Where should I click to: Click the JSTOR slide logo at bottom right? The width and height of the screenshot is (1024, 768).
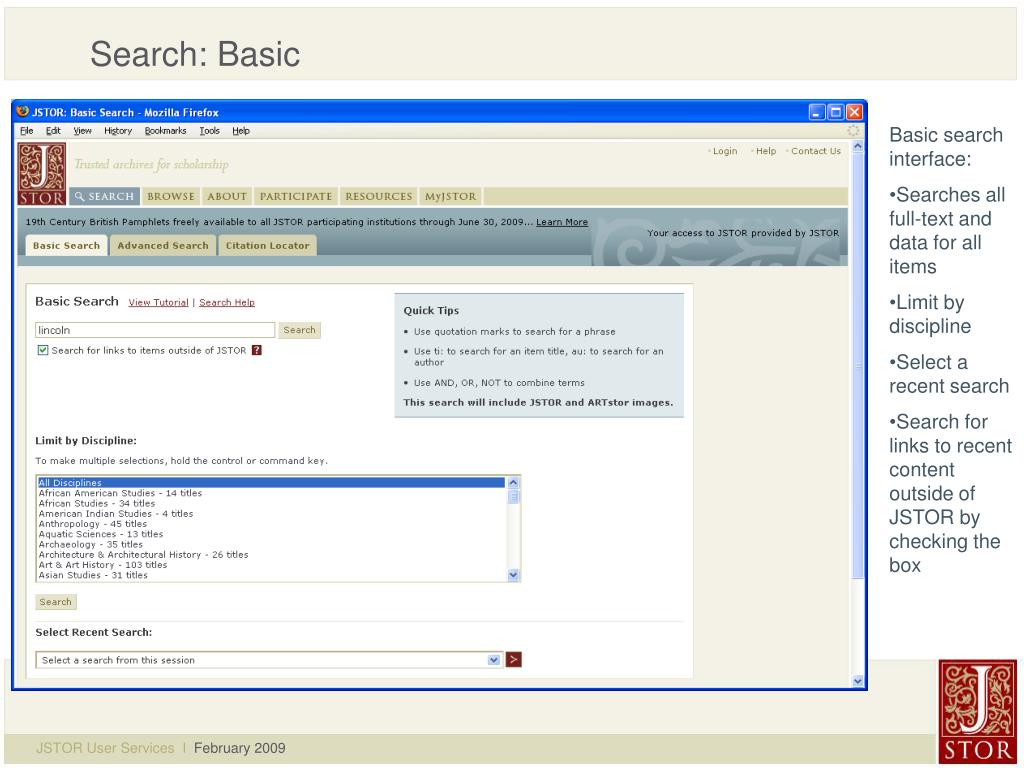tap(977, 712)
